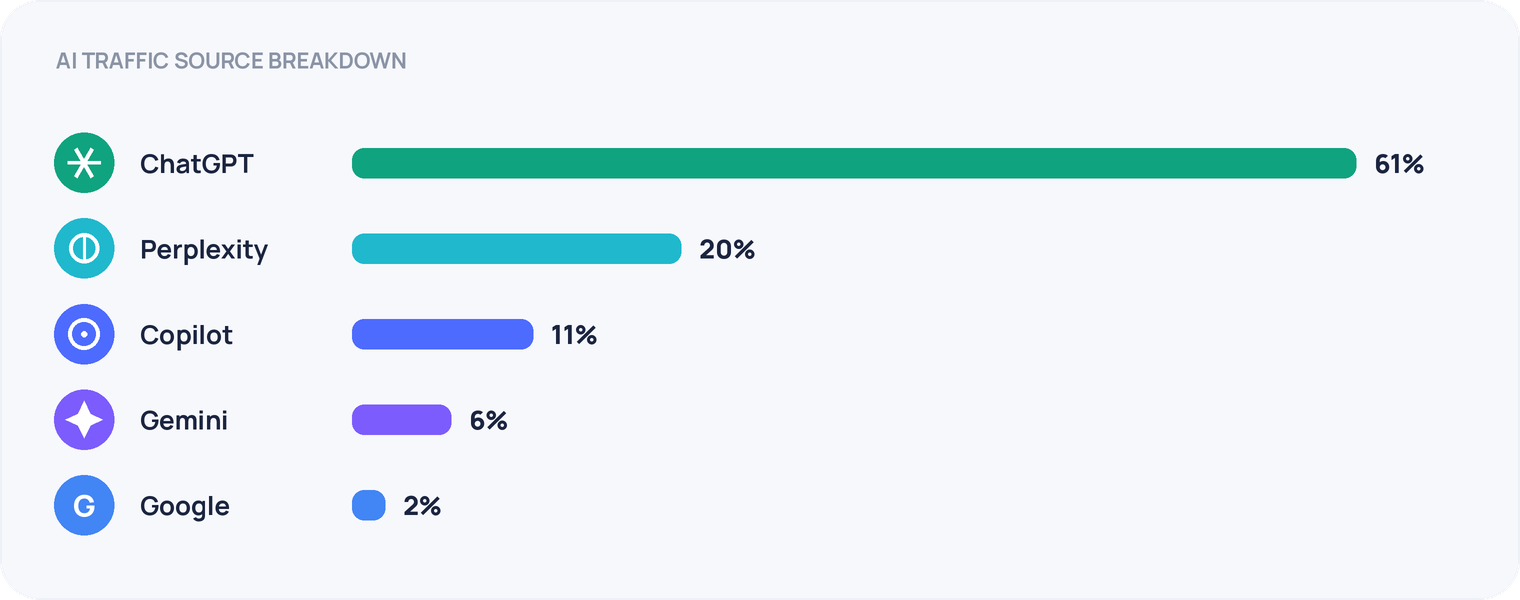
Task: Click the small blue Google traffic bar
Action: pyautogui.click(x=369, y=506)
